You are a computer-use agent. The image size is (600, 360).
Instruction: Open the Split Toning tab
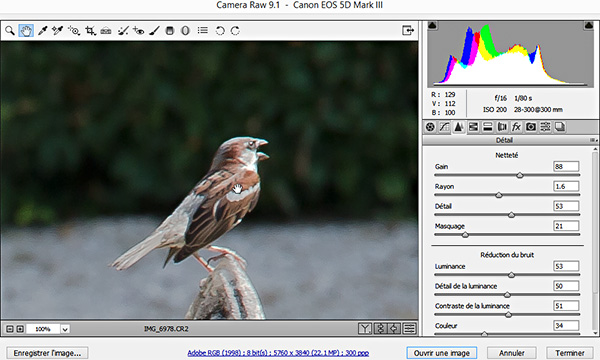488,127
